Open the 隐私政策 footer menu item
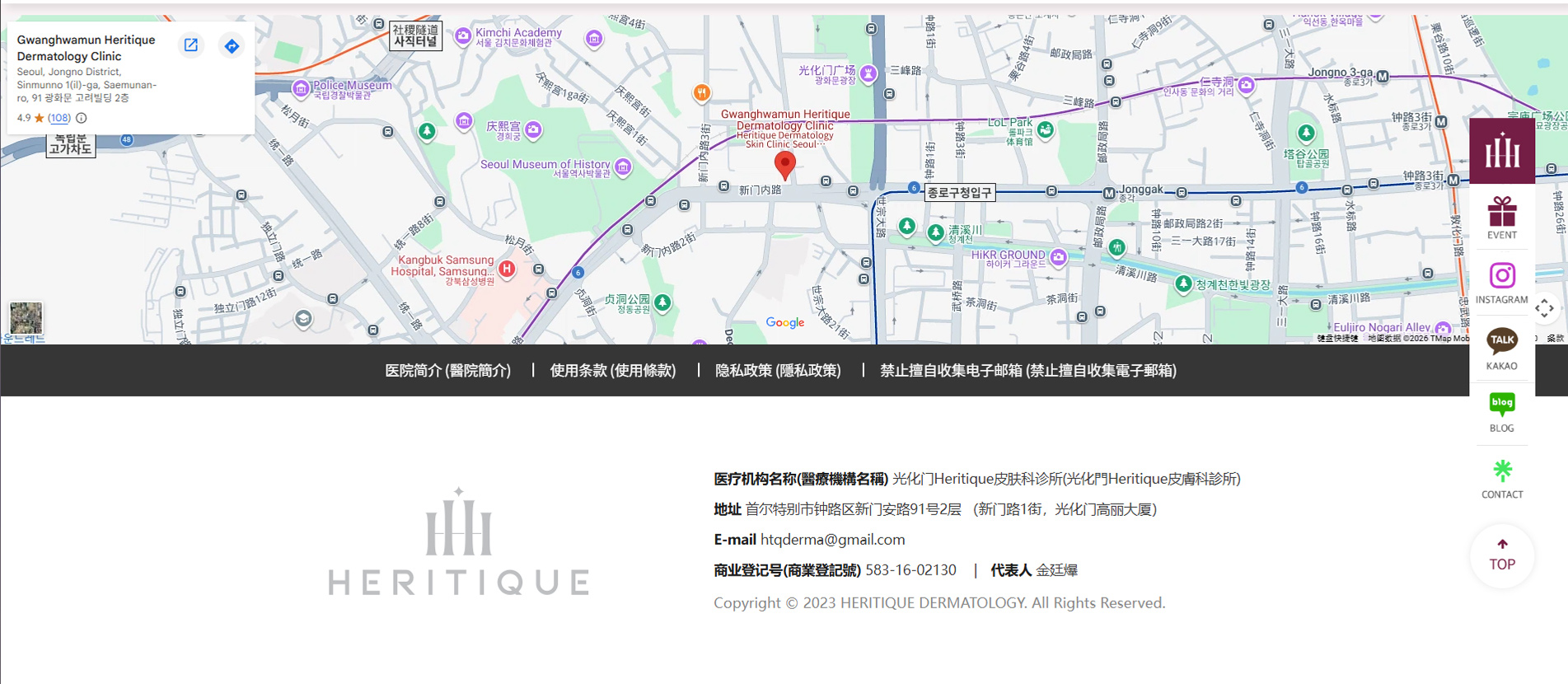Viewport: 1568px width, 684px height. tap(778, 371)
